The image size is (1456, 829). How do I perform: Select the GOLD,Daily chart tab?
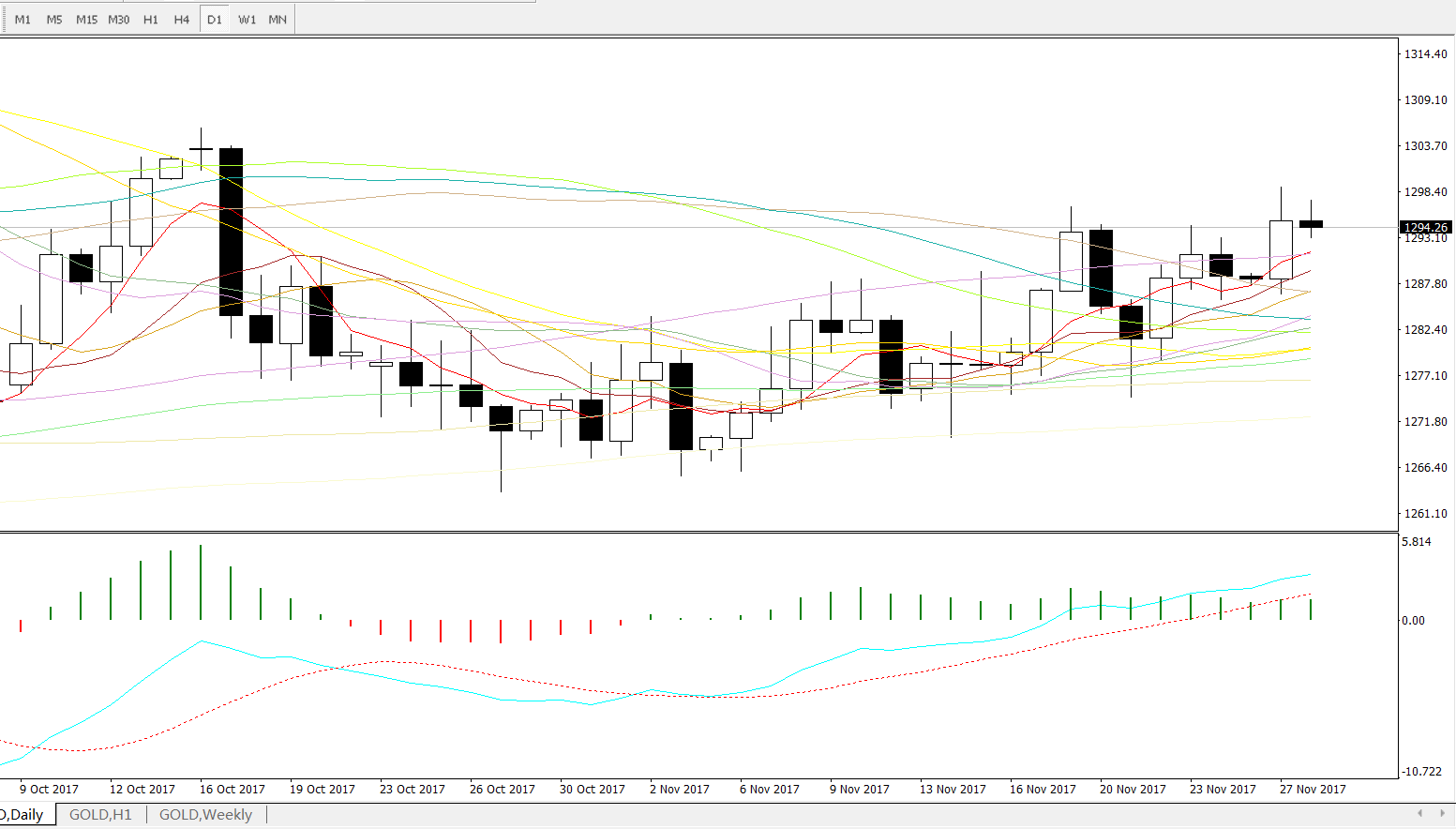pyautogui.click(x=24, y=815)
